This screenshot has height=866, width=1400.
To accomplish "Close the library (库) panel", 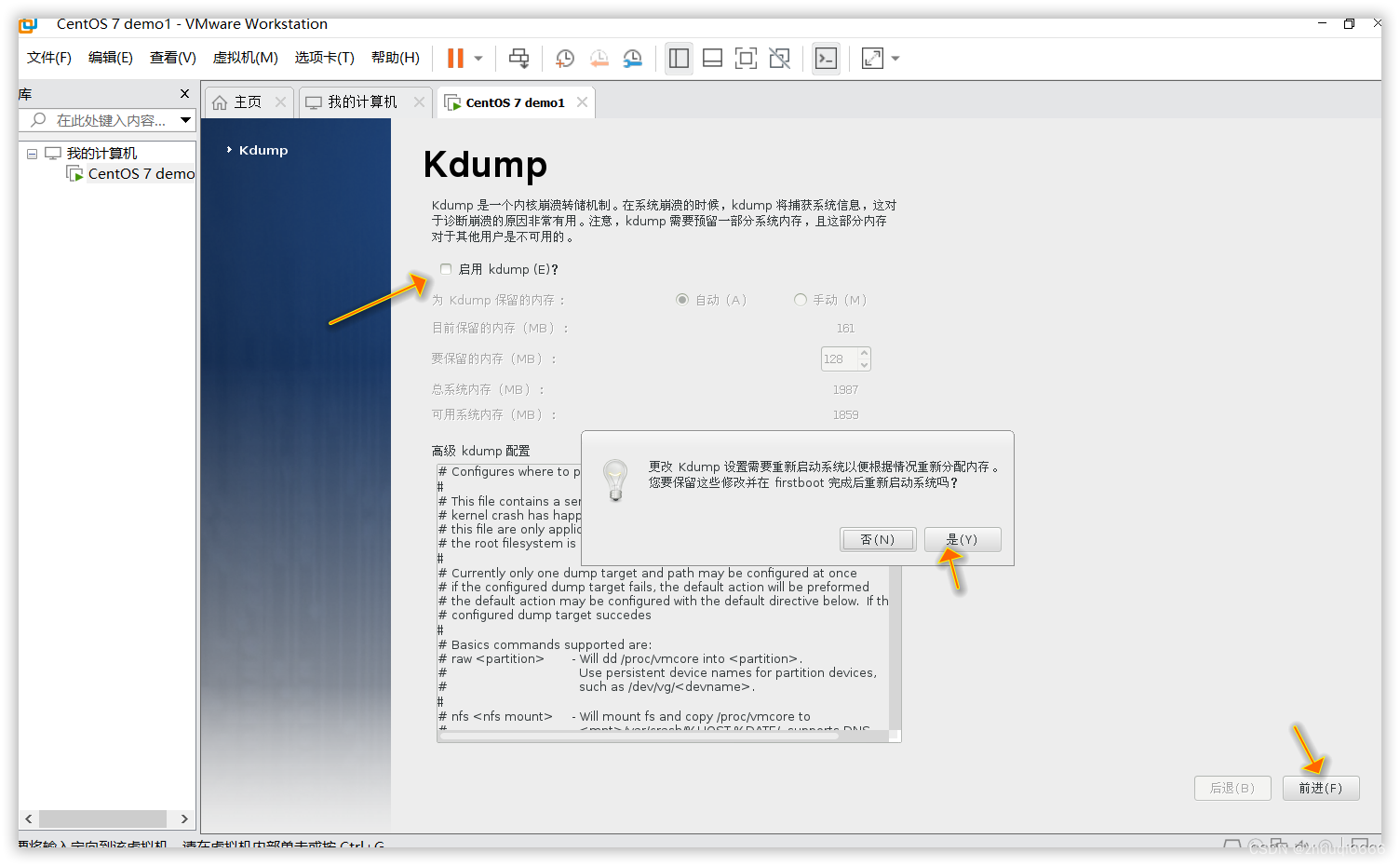I will click(184, 94).
